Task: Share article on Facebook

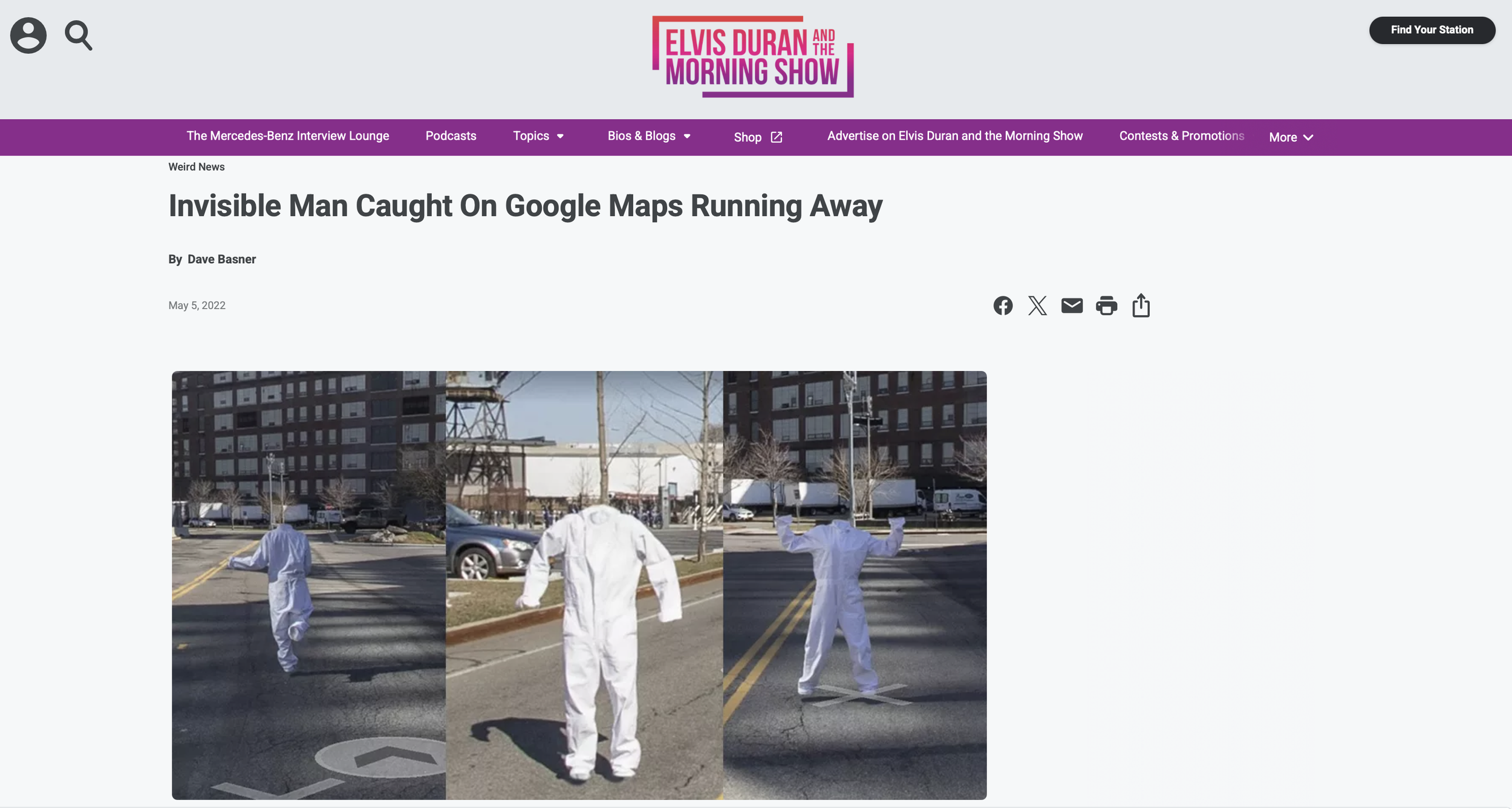Action: 1003,306
